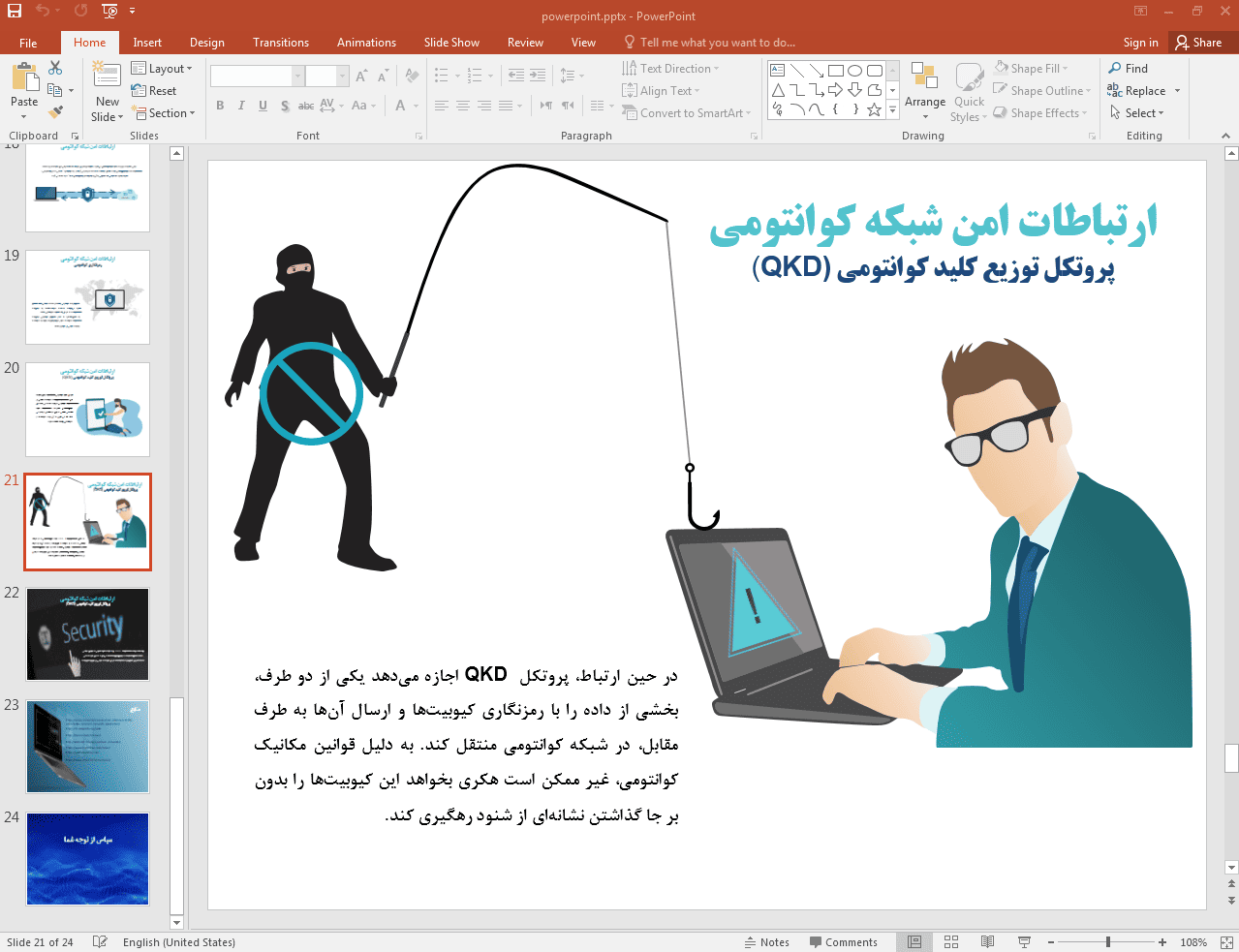Open the Layout dropdown
This screenshot has height=952, width=1239.
click(162, 69)
